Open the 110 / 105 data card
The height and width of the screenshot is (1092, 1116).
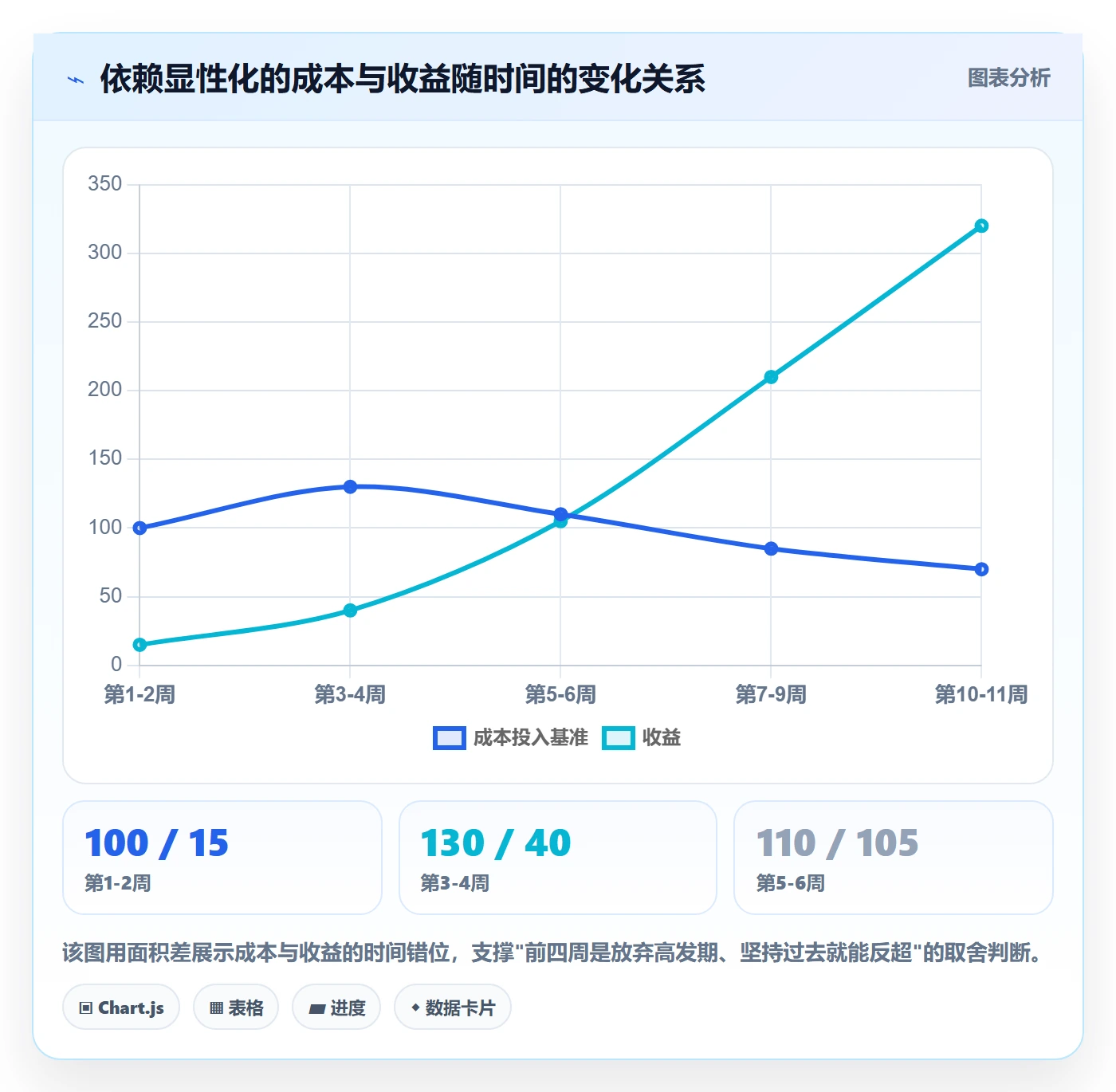[x=894, y=858]
